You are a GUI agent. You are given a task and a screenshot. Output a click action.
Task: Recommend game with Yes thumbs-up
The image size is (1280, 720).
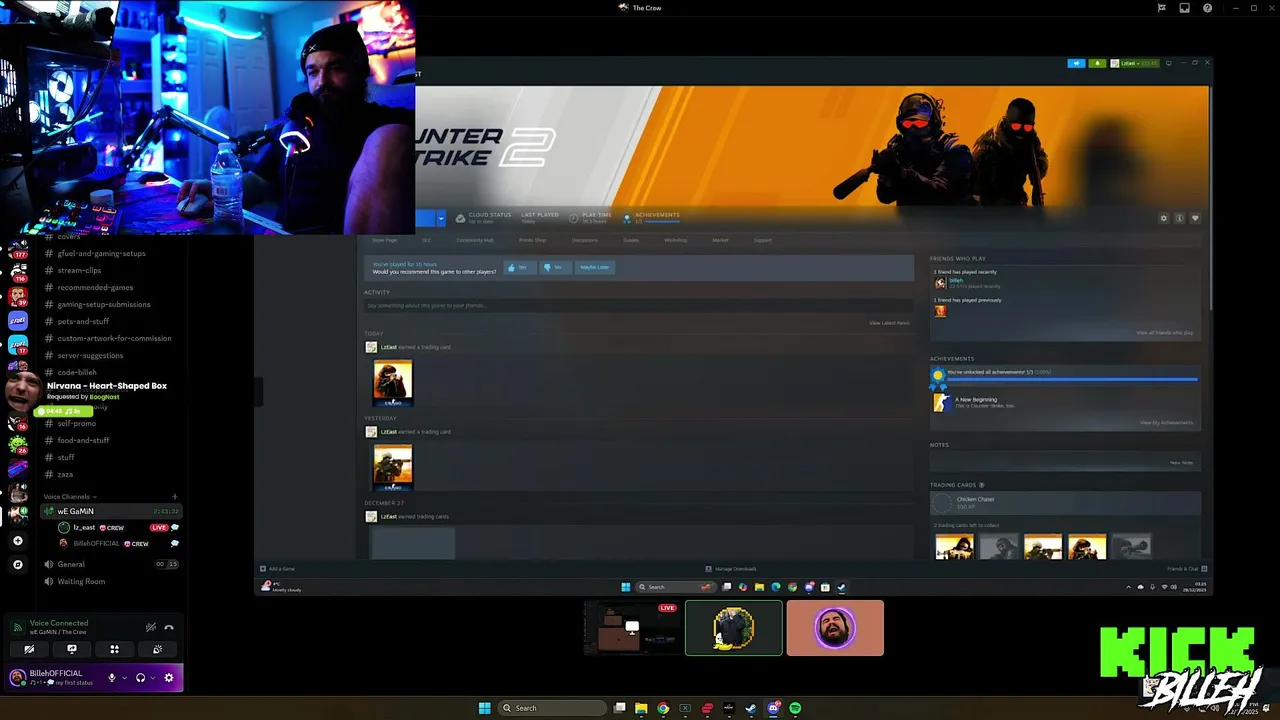(x=518, y=267)
